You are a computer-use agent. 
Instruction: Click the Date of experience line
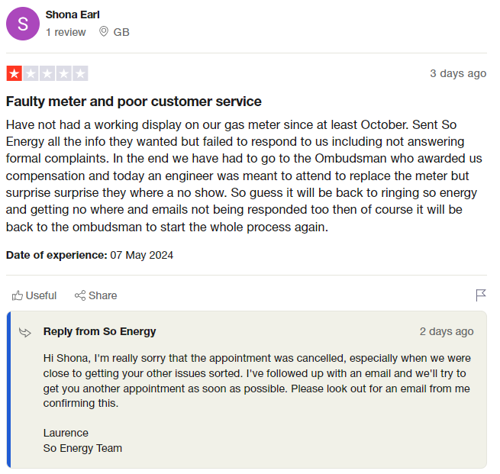(90, 255)
